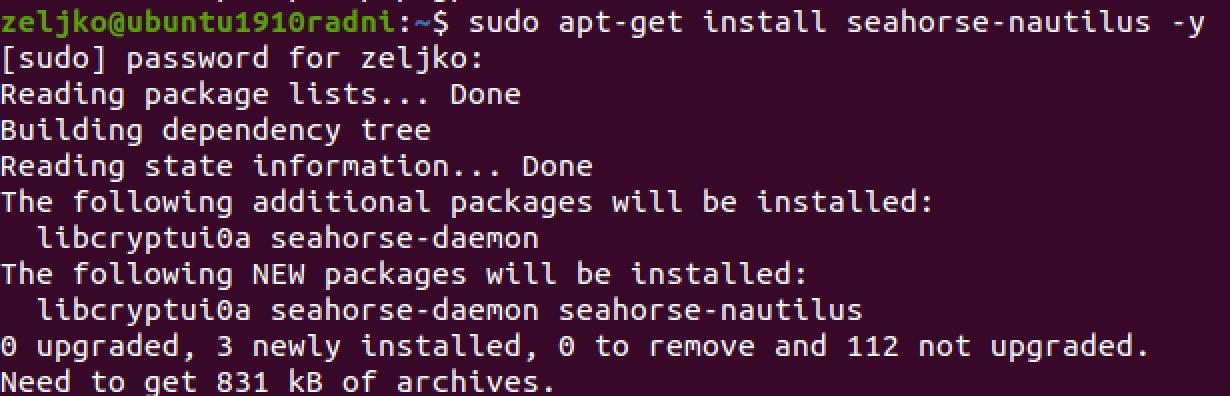Click seahorse-daemon in the NEW packages list
This screenshot has width=1230, height=396.
click(405, 310)
